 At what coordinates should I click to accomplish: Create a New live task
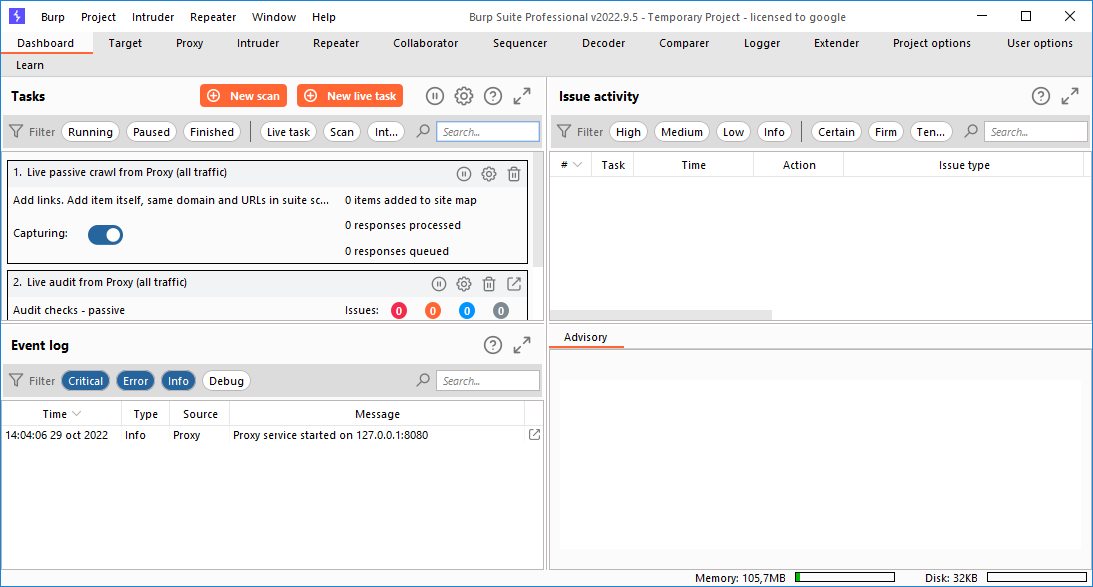tap(350, 96)
